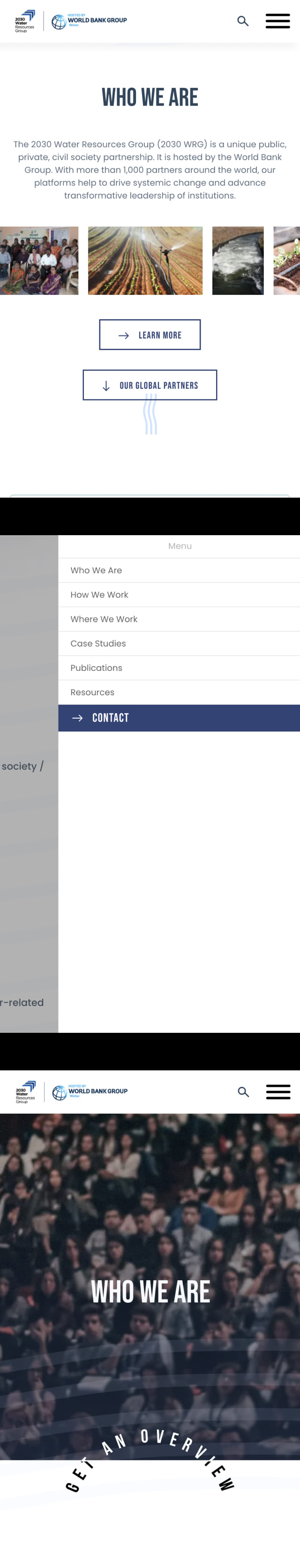
Task: Click the Contact button in the menu
Action: (179, 718)
